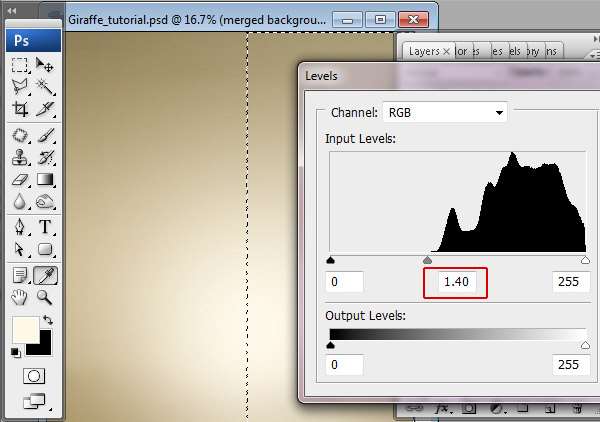Screen dimensions: 600x422
Task: Click the input levels midtone gray slider
Action: click(x=427, y=261)
